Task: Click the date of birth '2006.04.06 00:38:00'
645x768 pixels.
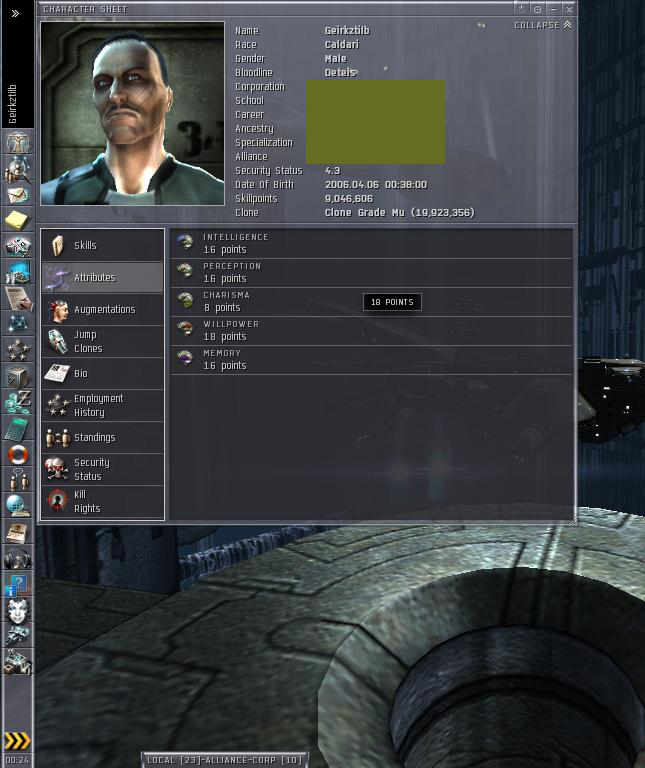Action: [x=376, y=185]
